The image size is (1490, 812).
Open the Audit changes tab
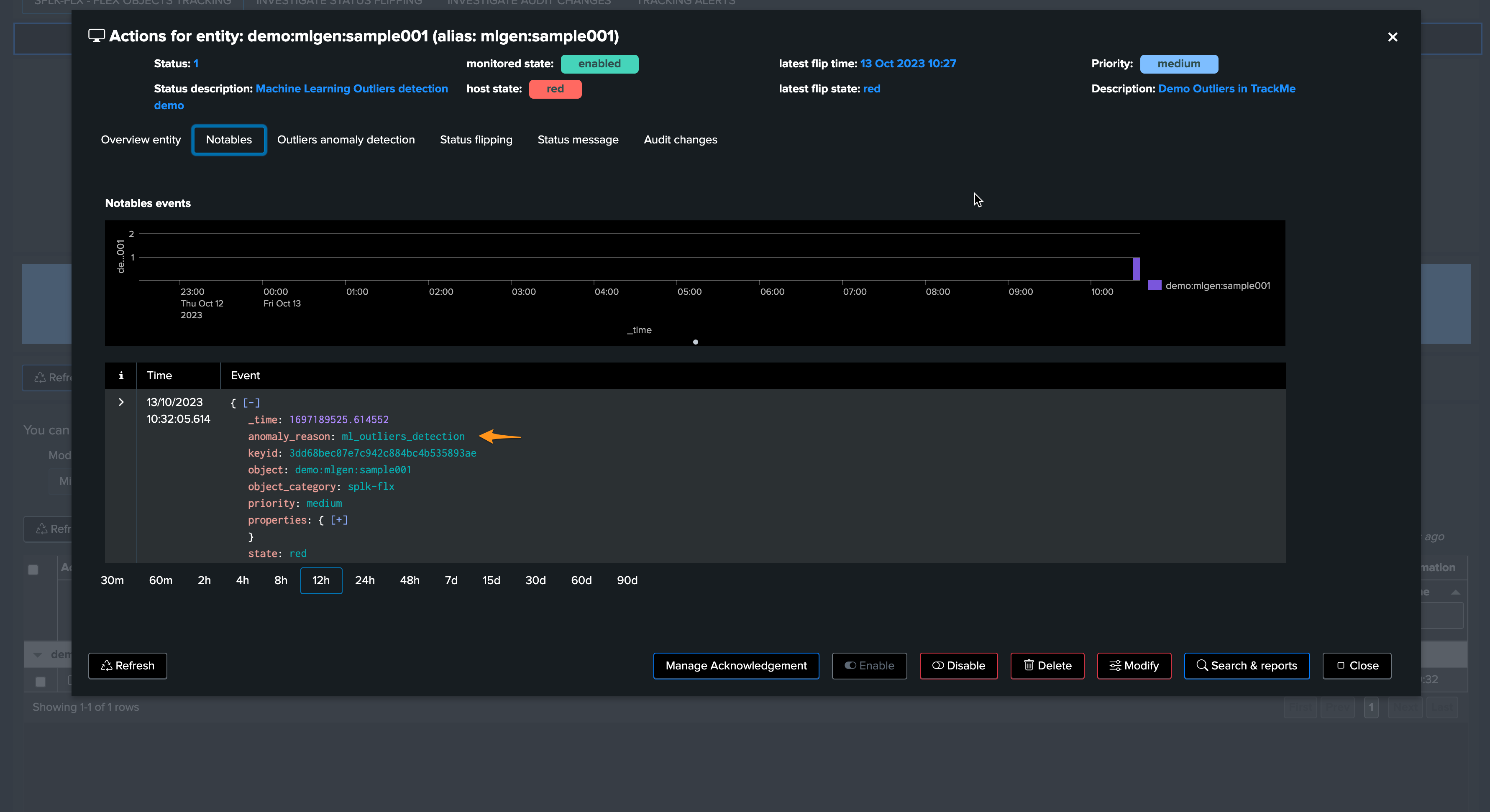click(x=680, y=140)
